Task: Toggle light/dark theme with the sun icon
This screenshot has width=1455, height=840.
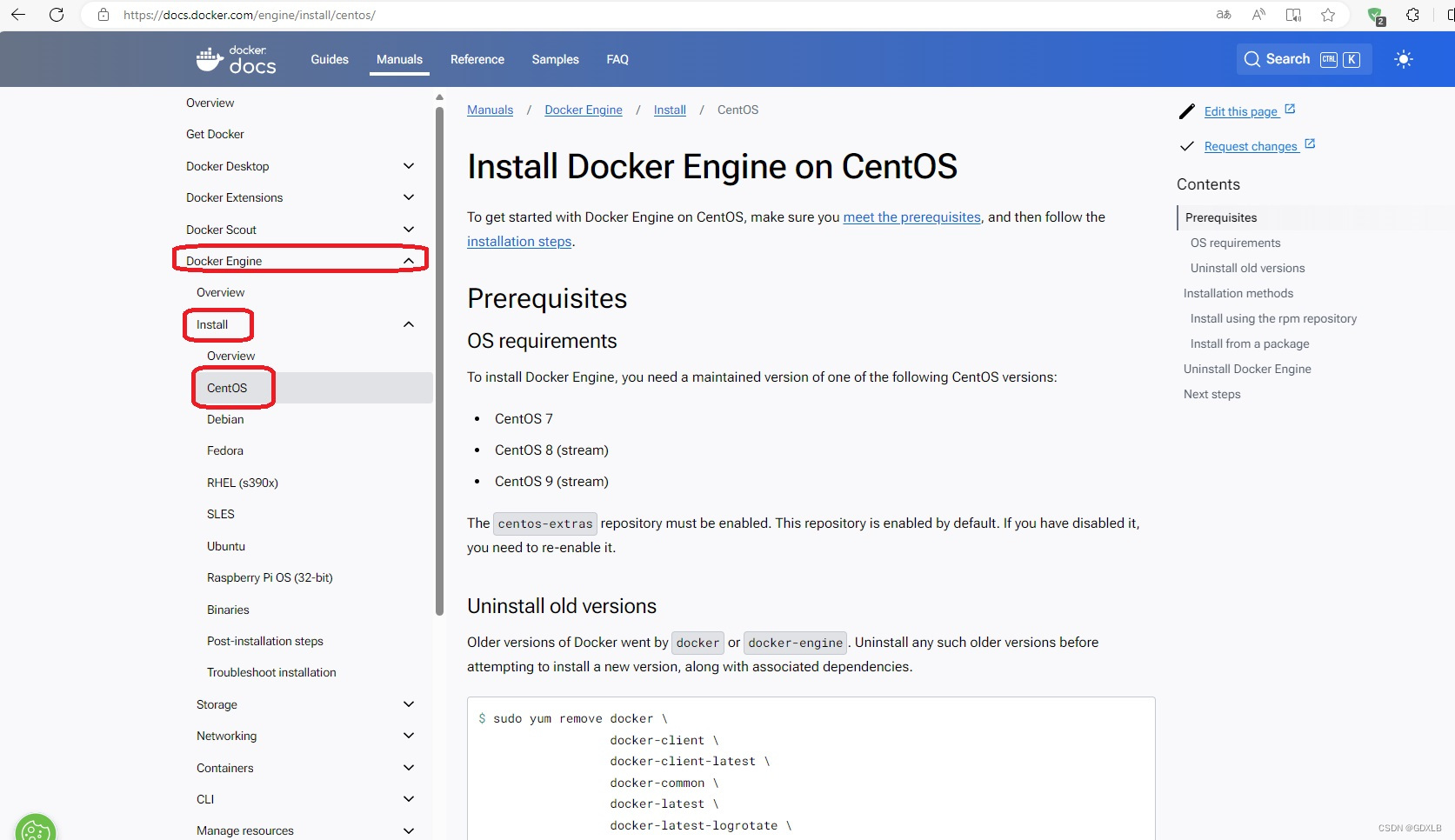Action: [x=1403, y=58]
